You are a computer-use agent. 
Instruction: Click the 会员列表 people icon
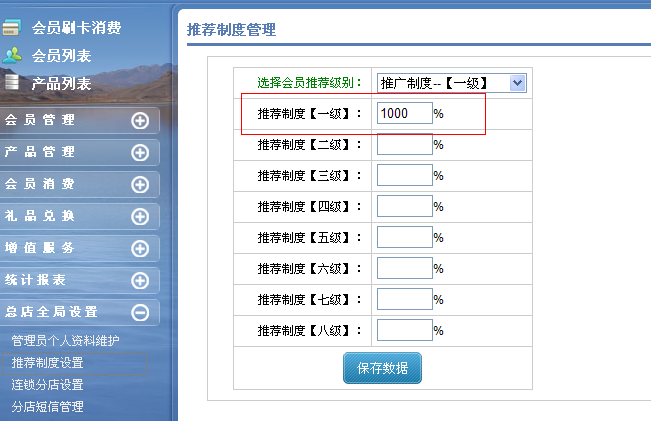13,55
